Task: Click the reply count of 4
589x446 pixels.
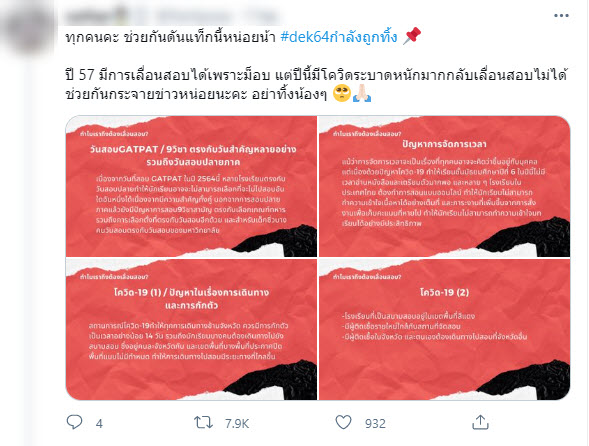Action: (x=99, y=424)
